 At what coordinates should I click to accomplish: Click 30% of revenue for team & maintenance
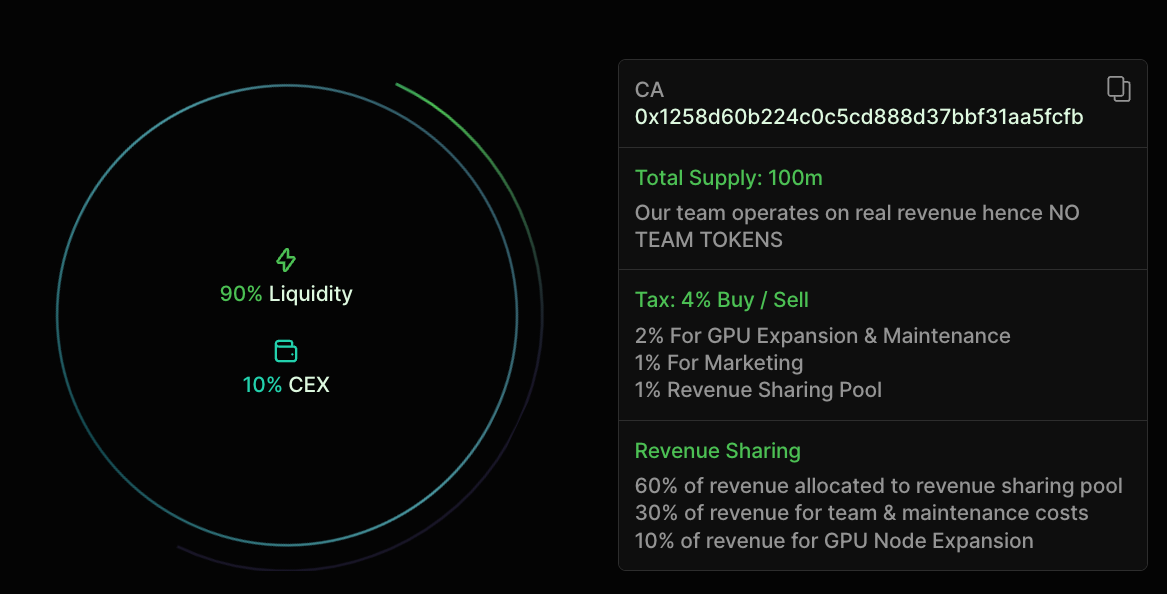tap(861, 513)
